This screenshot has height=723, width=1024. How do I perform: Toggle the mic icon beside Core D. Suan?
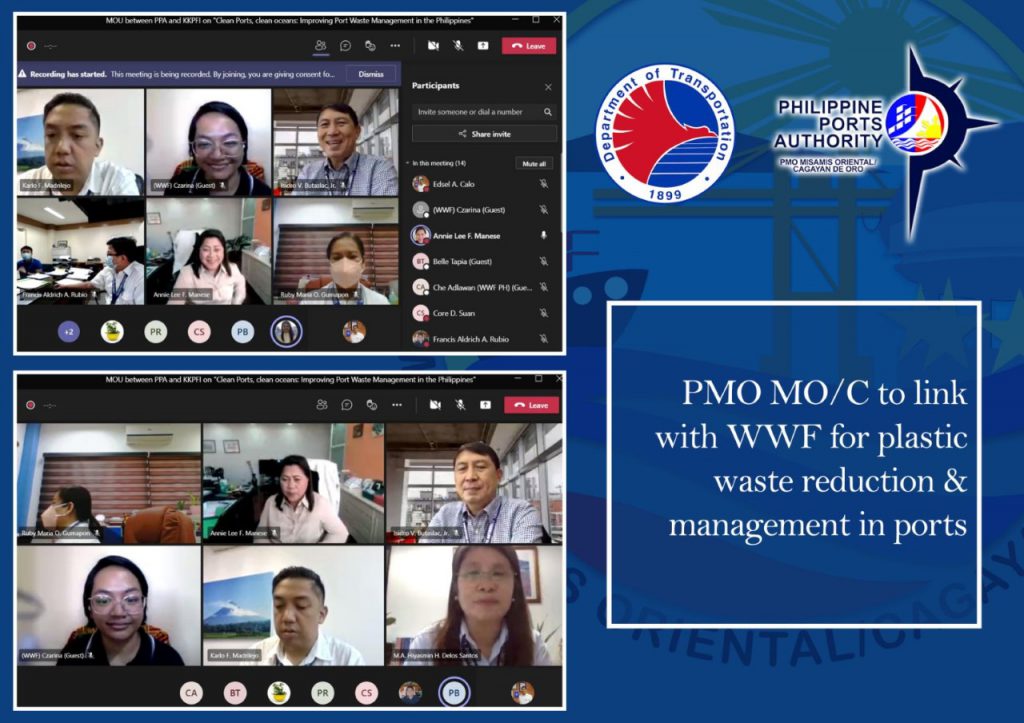(x=543, y=313)
